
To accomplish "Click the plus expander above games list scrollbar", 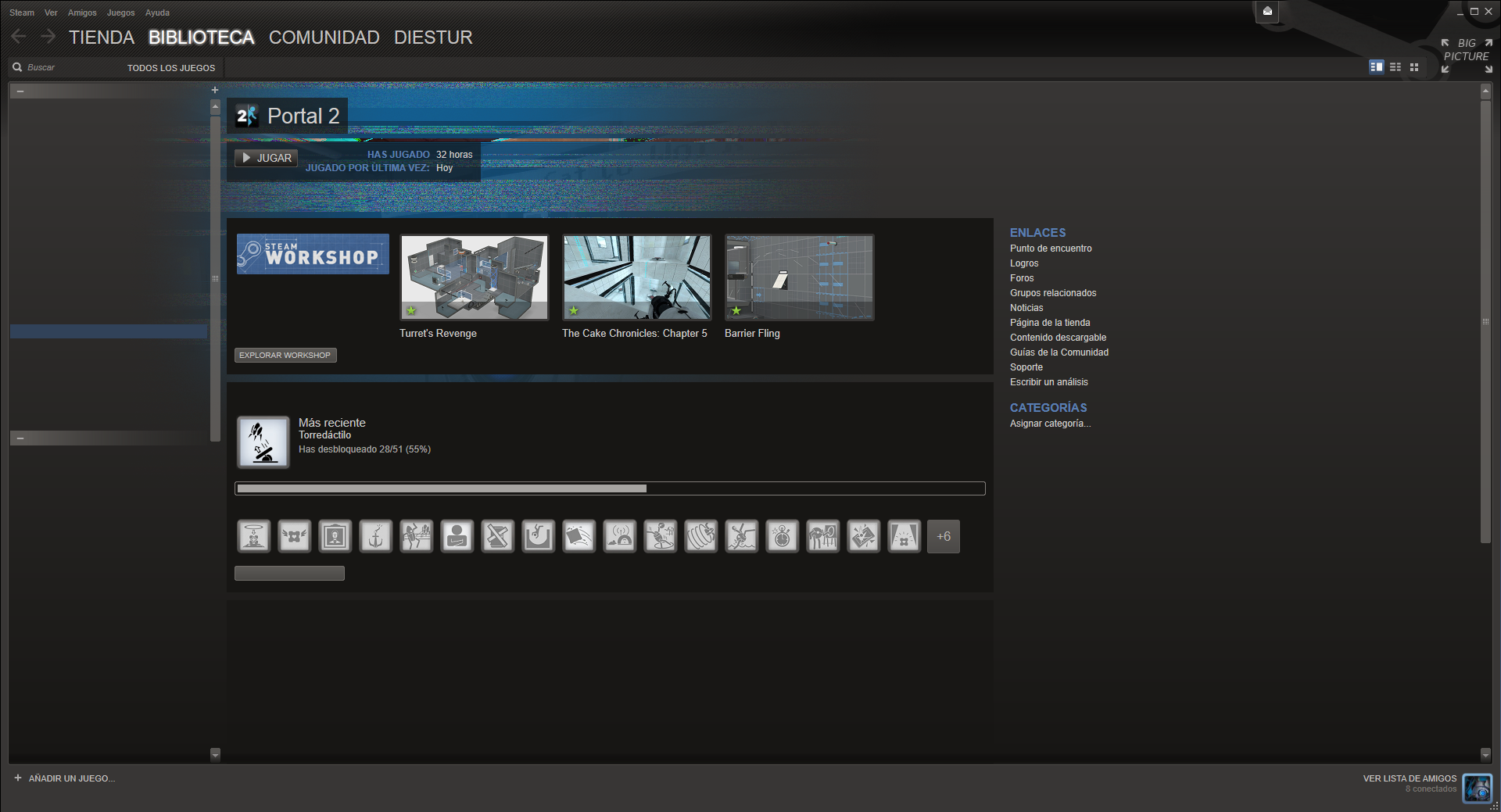I will tap(215, 90).
